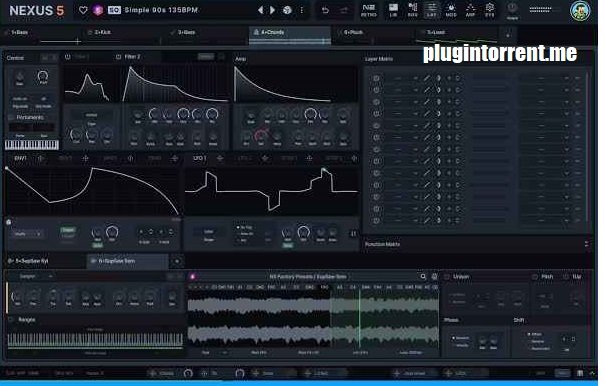
Task: Go to the previous preset arrow
Action: [261, 10]
